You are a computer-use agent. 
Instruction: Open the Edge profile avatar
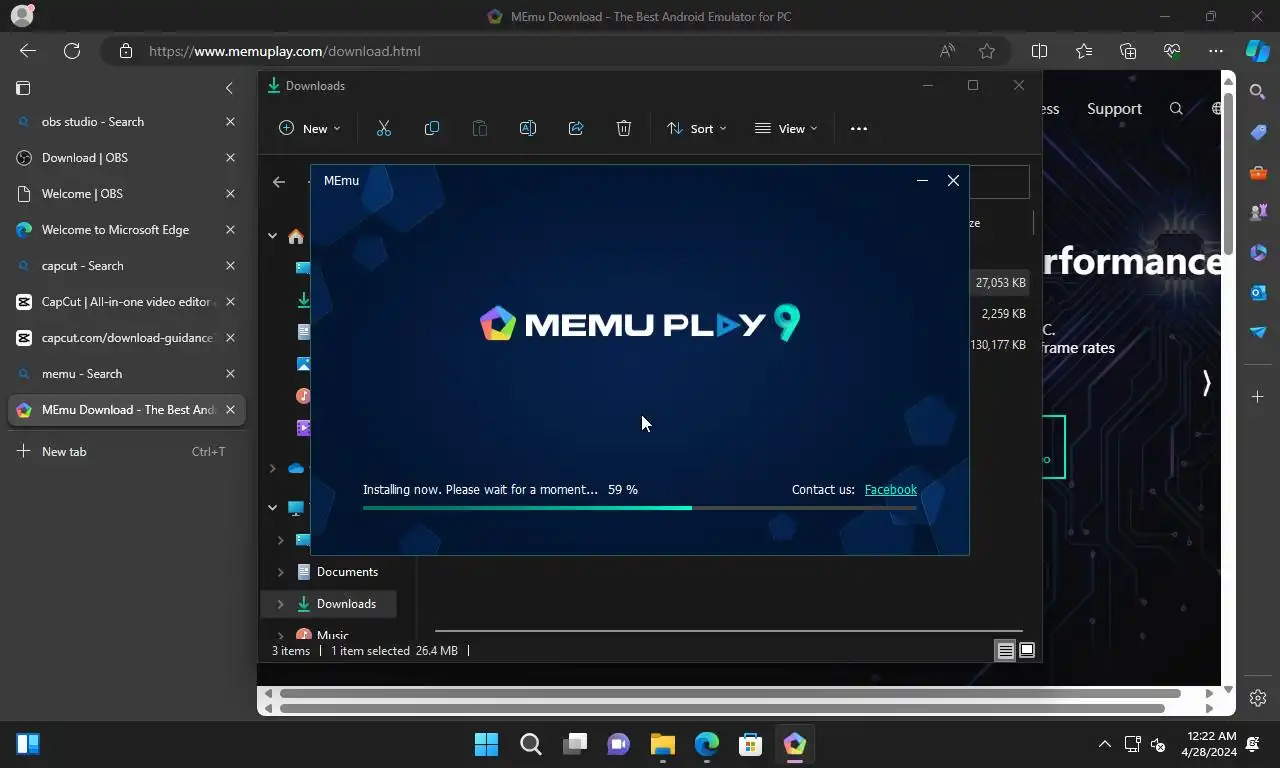21,16
